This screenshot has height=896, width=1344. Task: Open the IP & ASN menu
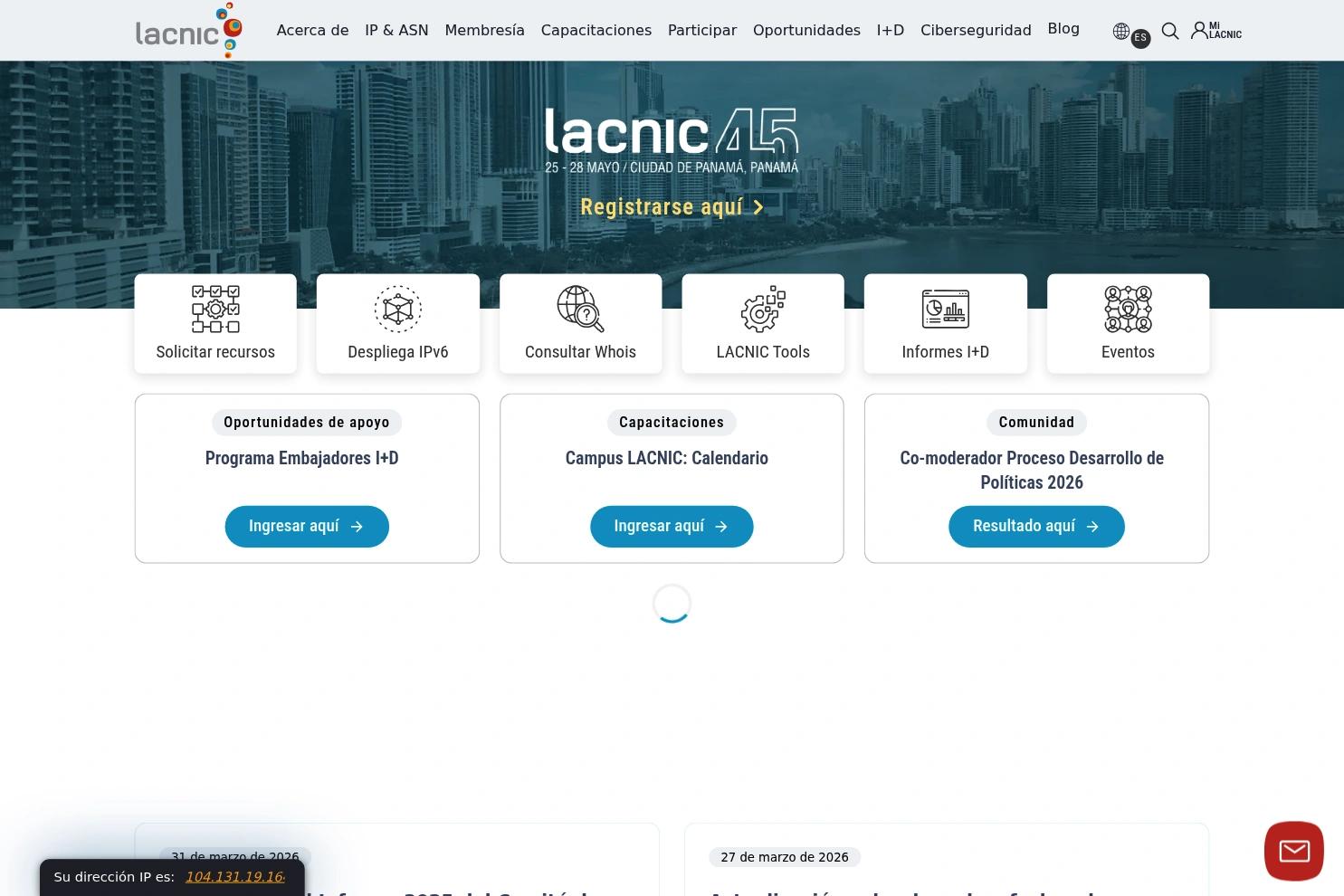(396, 31)
